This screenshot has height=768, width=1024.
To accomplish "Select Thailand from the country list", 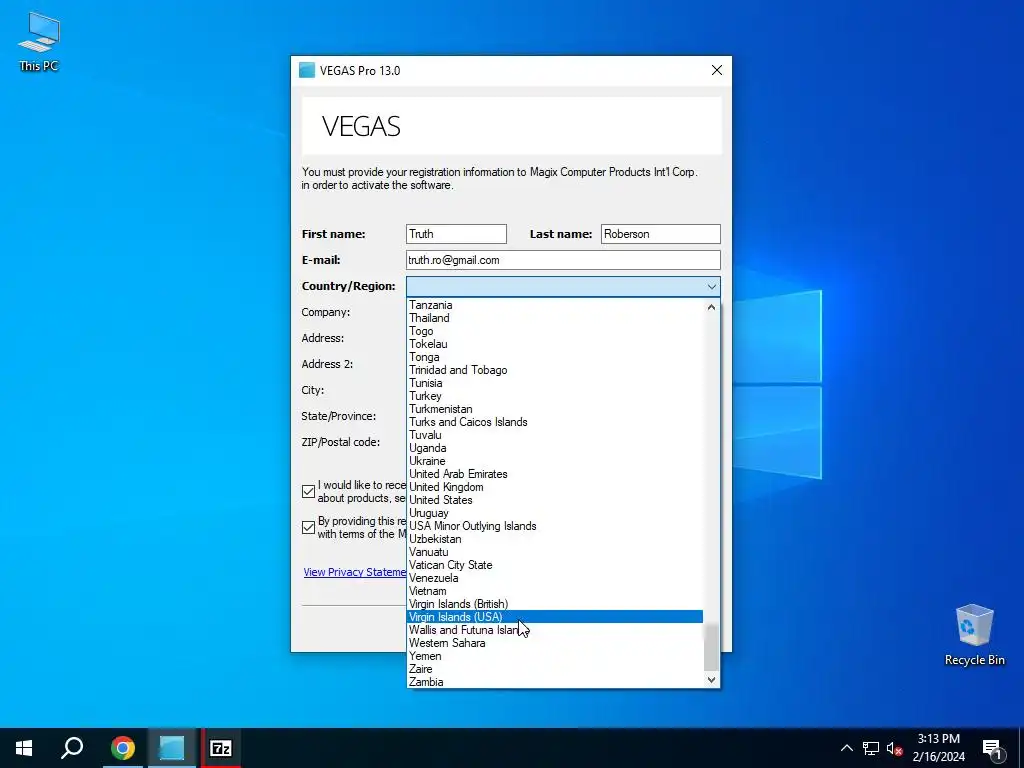I will click(555, 318).
